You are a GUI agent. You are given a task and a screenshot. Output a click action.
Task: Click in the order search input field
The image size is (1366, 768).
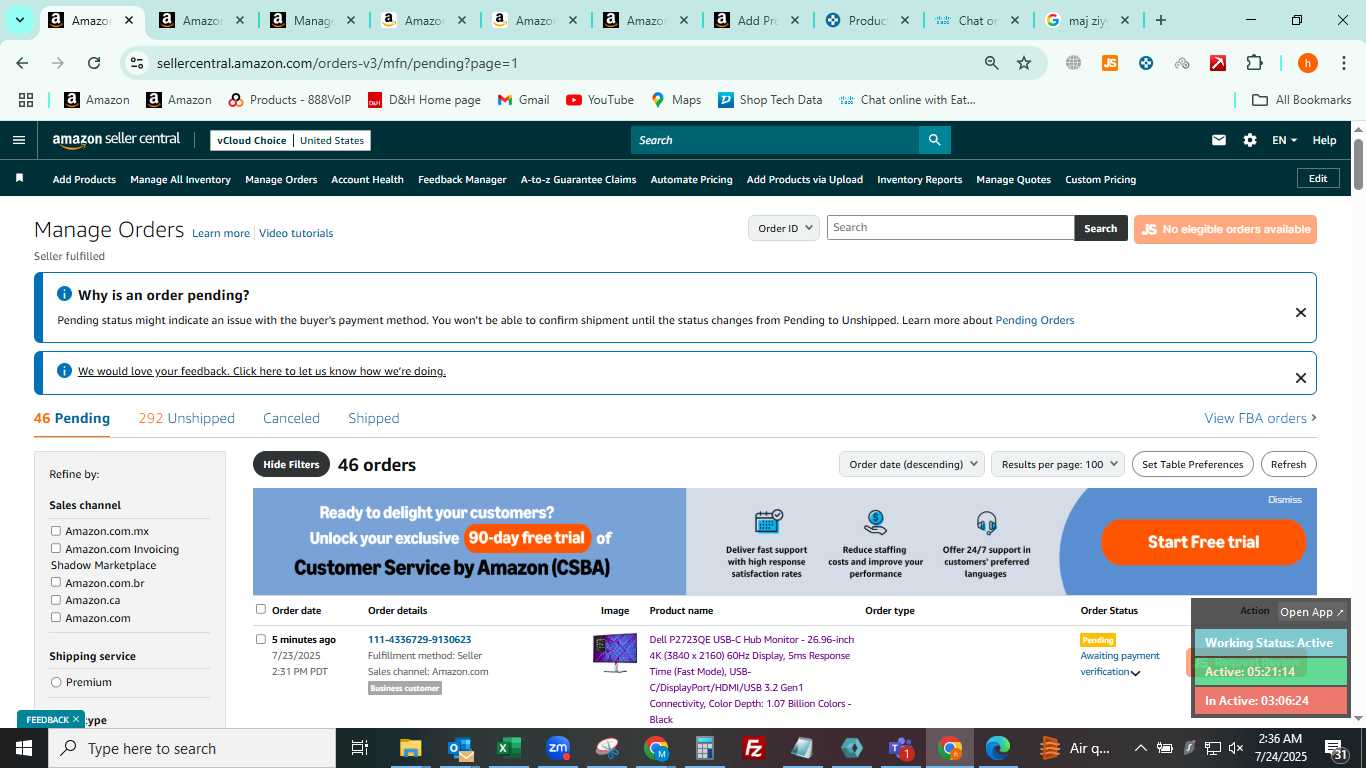tap(950, 227)
